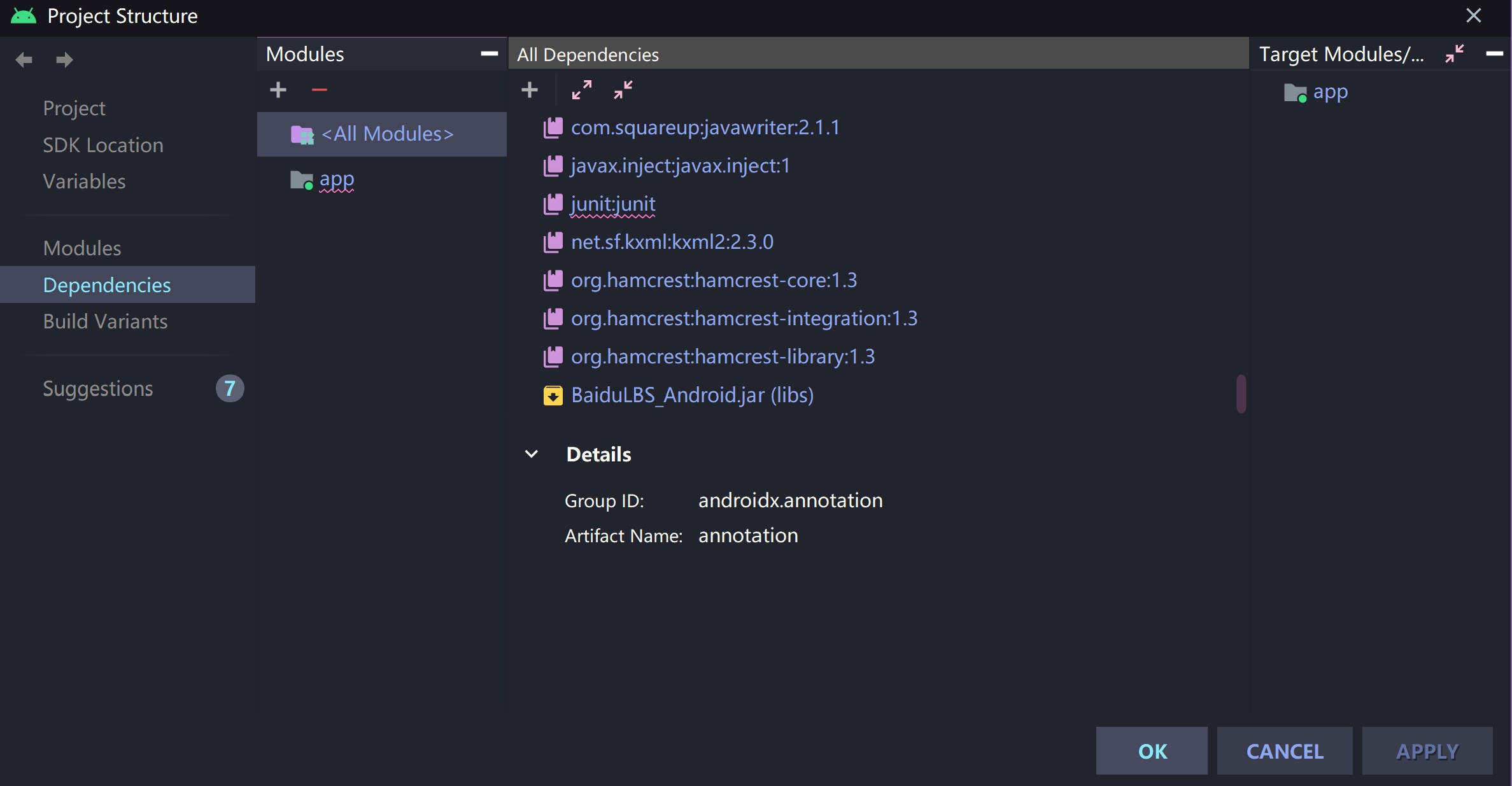The height and width of the screenshot is (786, 1512).
Task: Add a dependency with plus icon
Action: tap(529, 90)
